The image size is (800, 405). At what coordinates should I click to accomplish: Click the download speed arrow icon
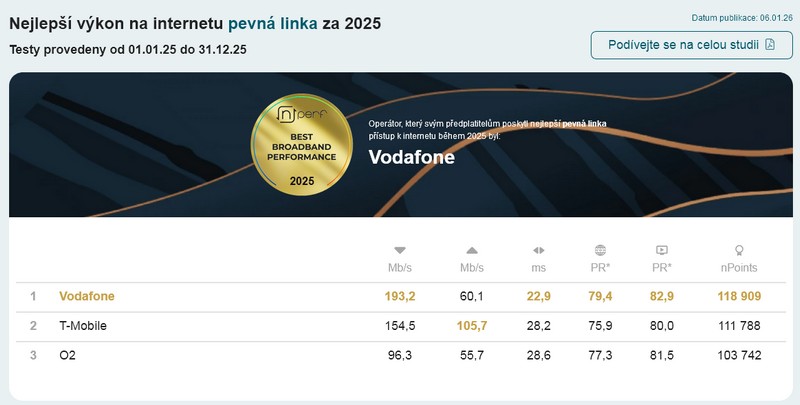pyautogui.click(x=400, y=250)
